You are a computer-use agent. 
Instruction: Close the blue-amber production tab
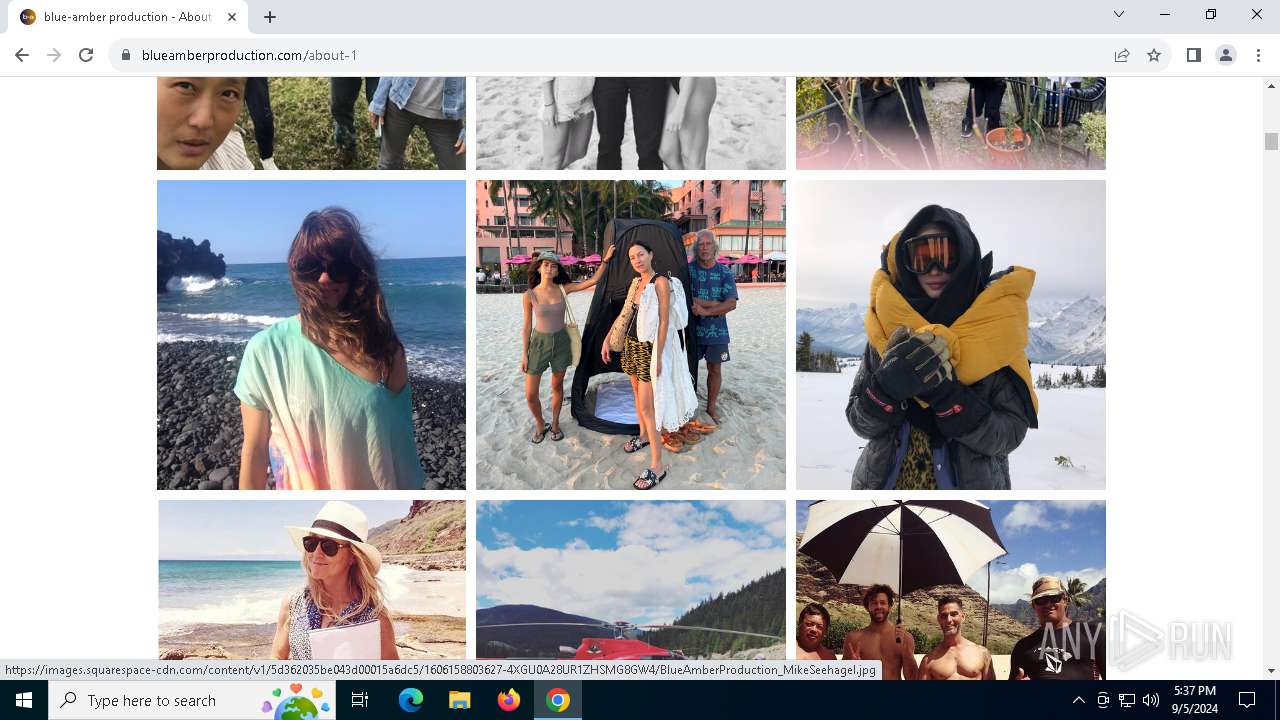tap(232, 17)
